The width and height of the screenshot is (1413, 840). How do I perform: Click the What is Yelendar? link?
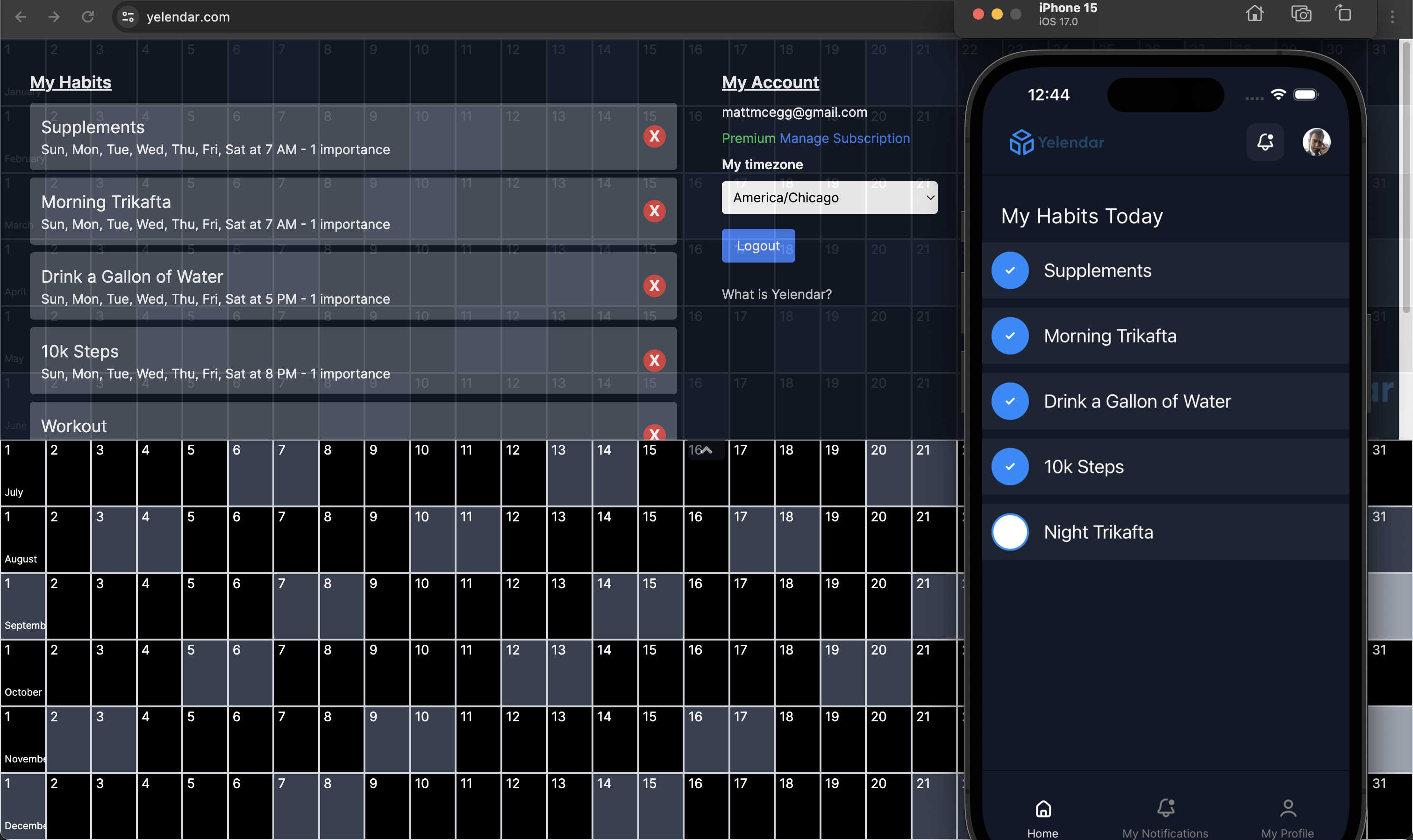click(x=777, y=294)
